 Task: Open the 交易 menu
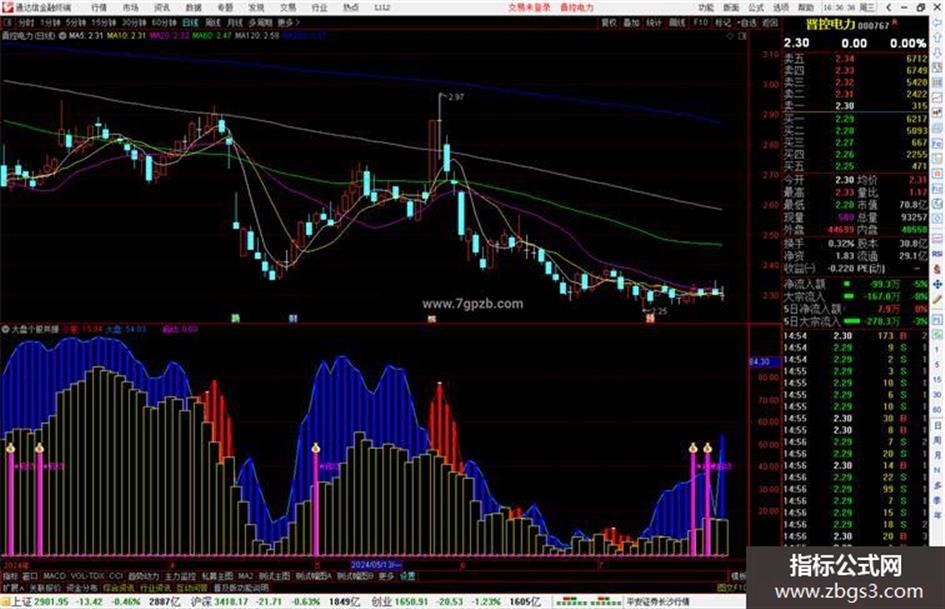(x=288, y=8)
